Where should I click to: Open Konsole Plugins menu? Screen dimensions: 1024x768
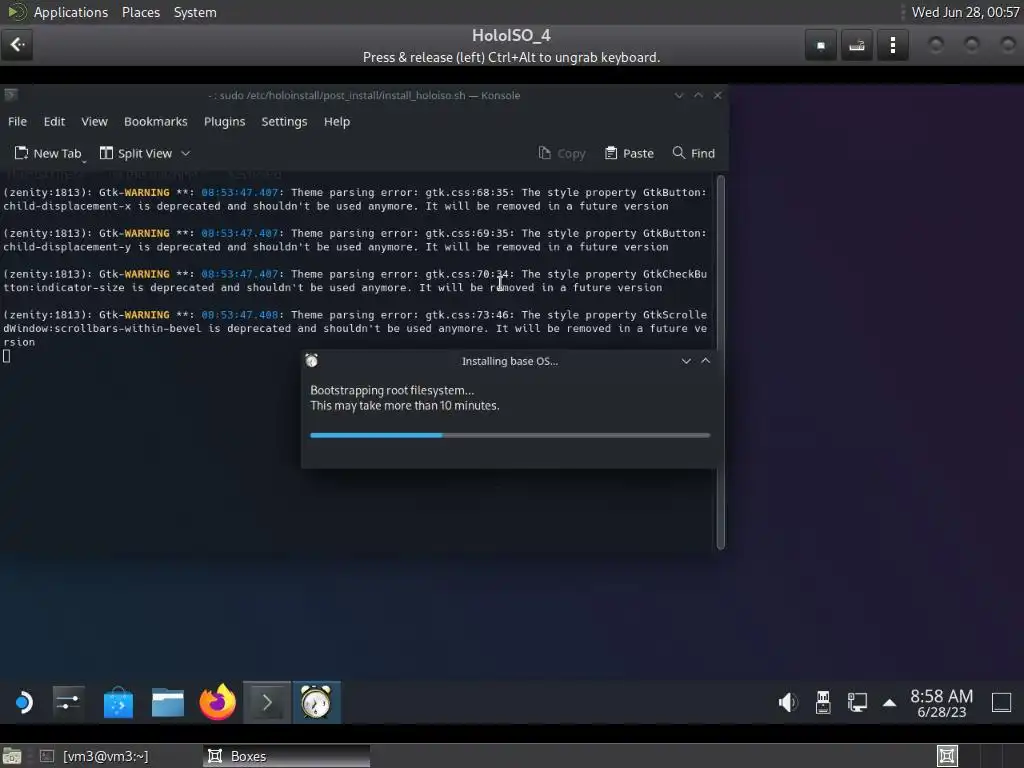pyautogui.click(x=224, y=121)
